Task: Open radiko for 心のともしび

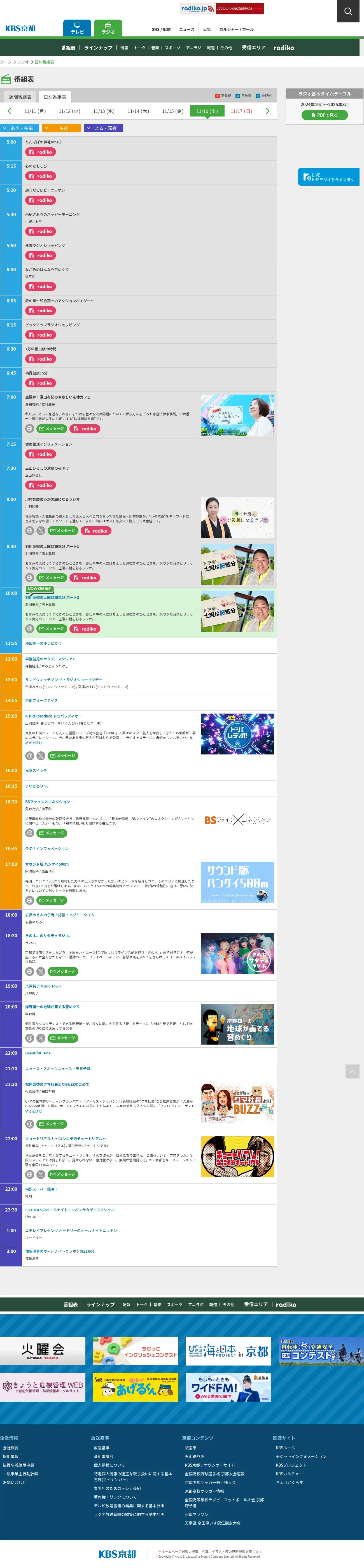Action: 41,176
